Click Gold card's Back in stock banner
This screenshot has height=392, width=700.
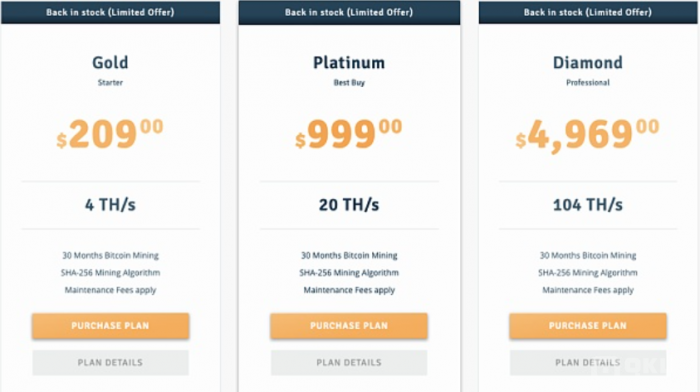click(x=110, y=12)
